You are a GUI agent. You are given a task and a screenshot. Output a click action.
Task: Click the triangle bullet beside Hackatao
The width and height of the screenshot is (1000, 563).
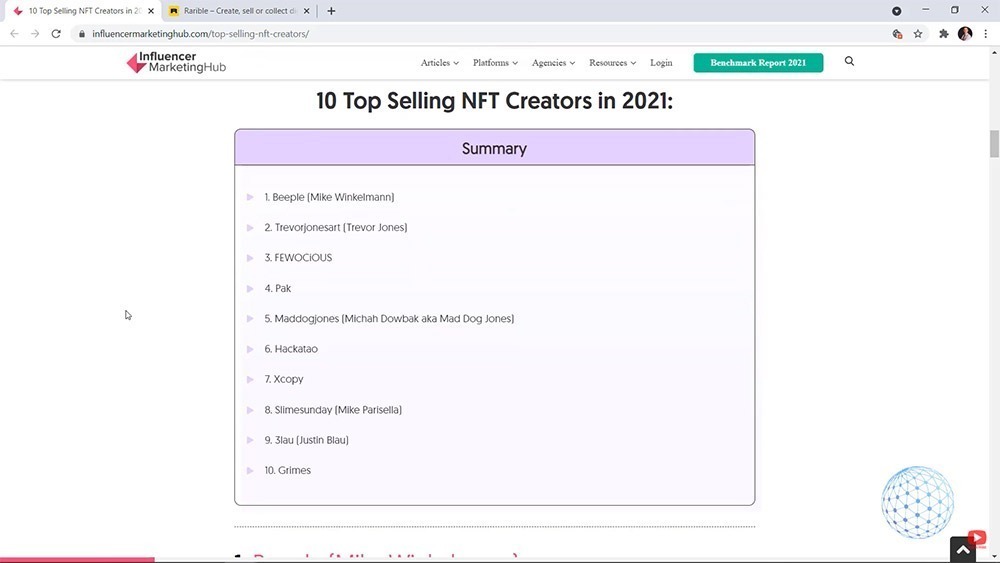pos(250,349)
